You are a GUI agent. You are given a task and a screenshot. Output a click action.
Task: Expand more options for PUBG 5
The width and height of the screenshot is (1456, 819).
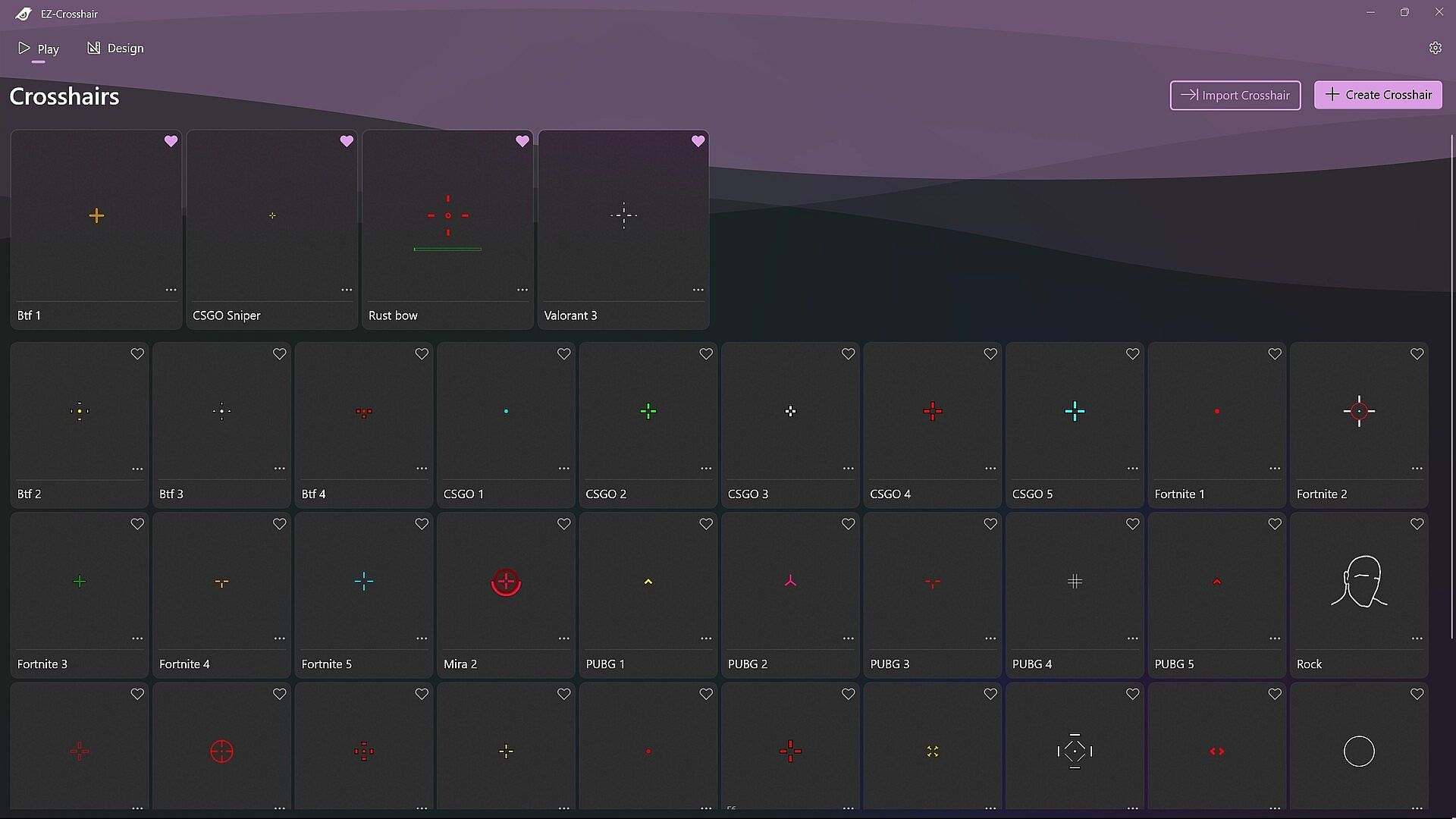pyautogui.click(x=1274, y=639)
